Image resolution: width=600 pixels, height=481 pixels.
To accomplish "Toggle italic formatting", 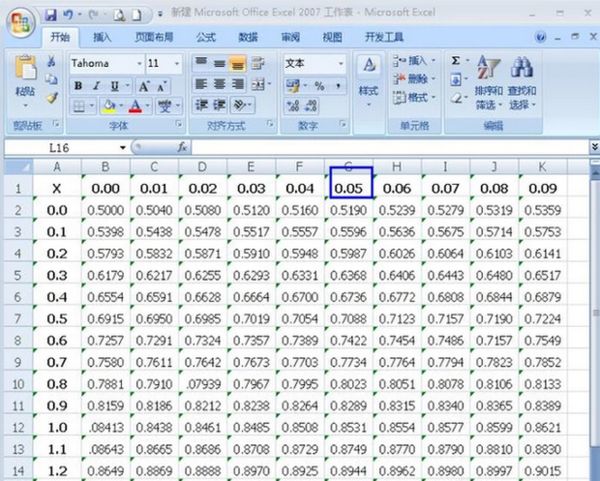I will (x=96, y=86).
